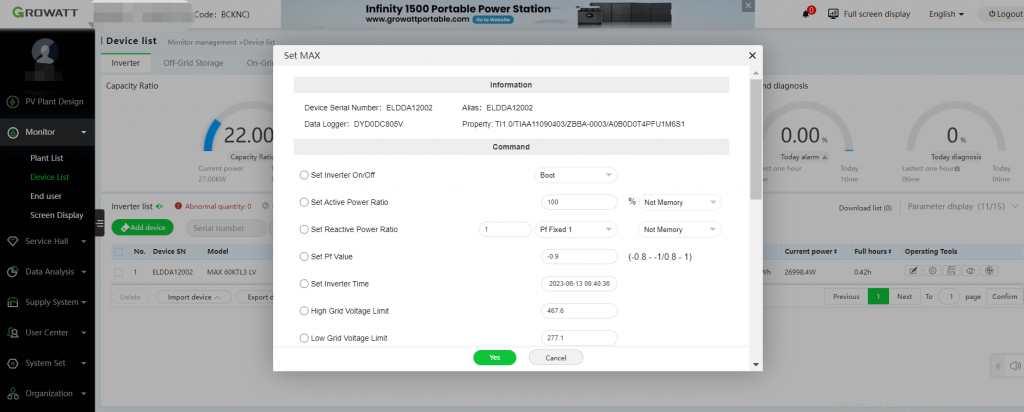Click the Growatt logo
Screen dimensions: 1024x412
[x=44, y=13]
